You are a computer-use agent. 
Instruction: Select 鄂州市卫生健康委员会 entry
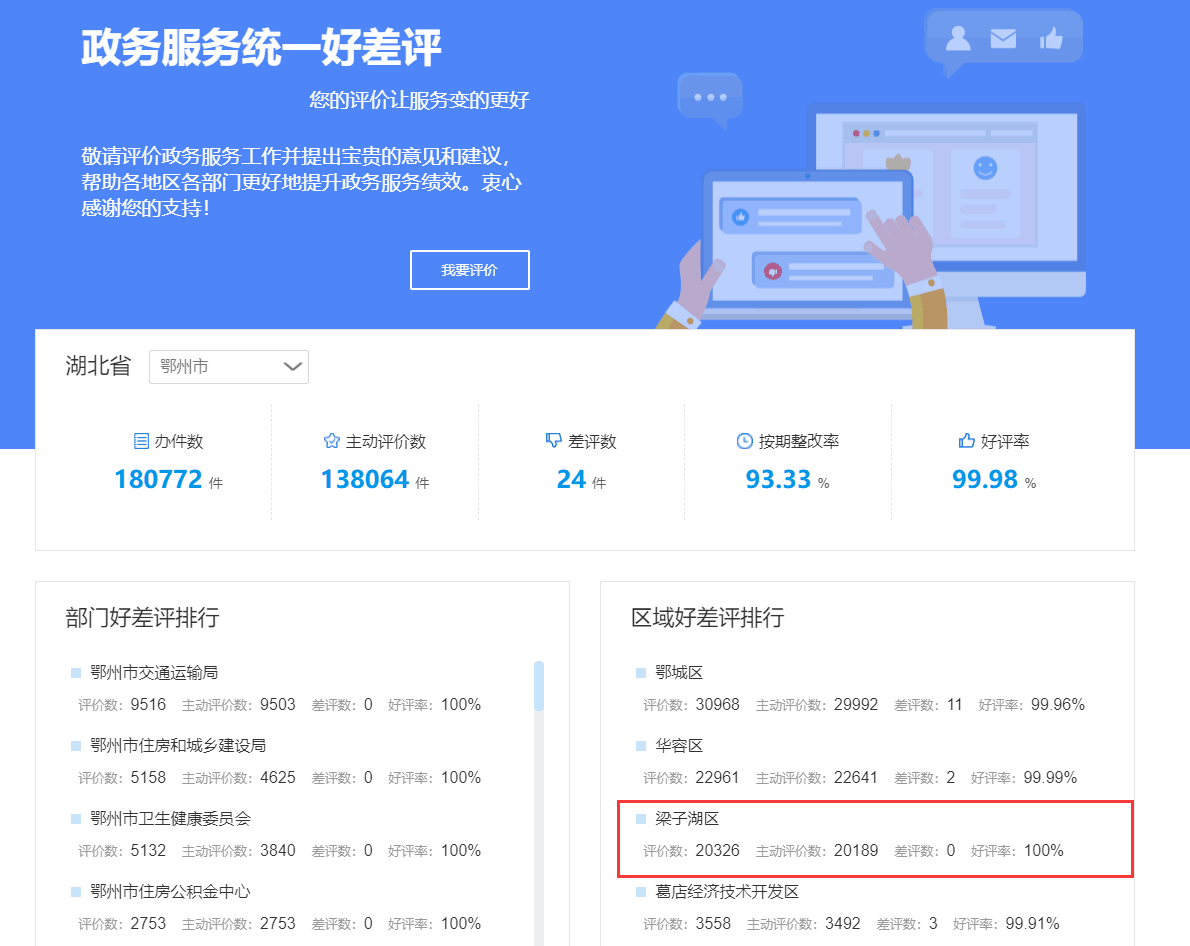(171, 818)
